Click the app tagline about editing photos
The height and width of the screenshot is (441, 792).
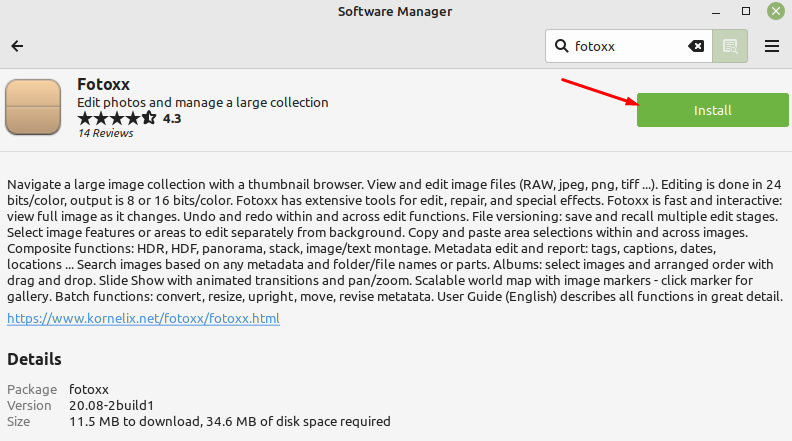pos(203,103)
